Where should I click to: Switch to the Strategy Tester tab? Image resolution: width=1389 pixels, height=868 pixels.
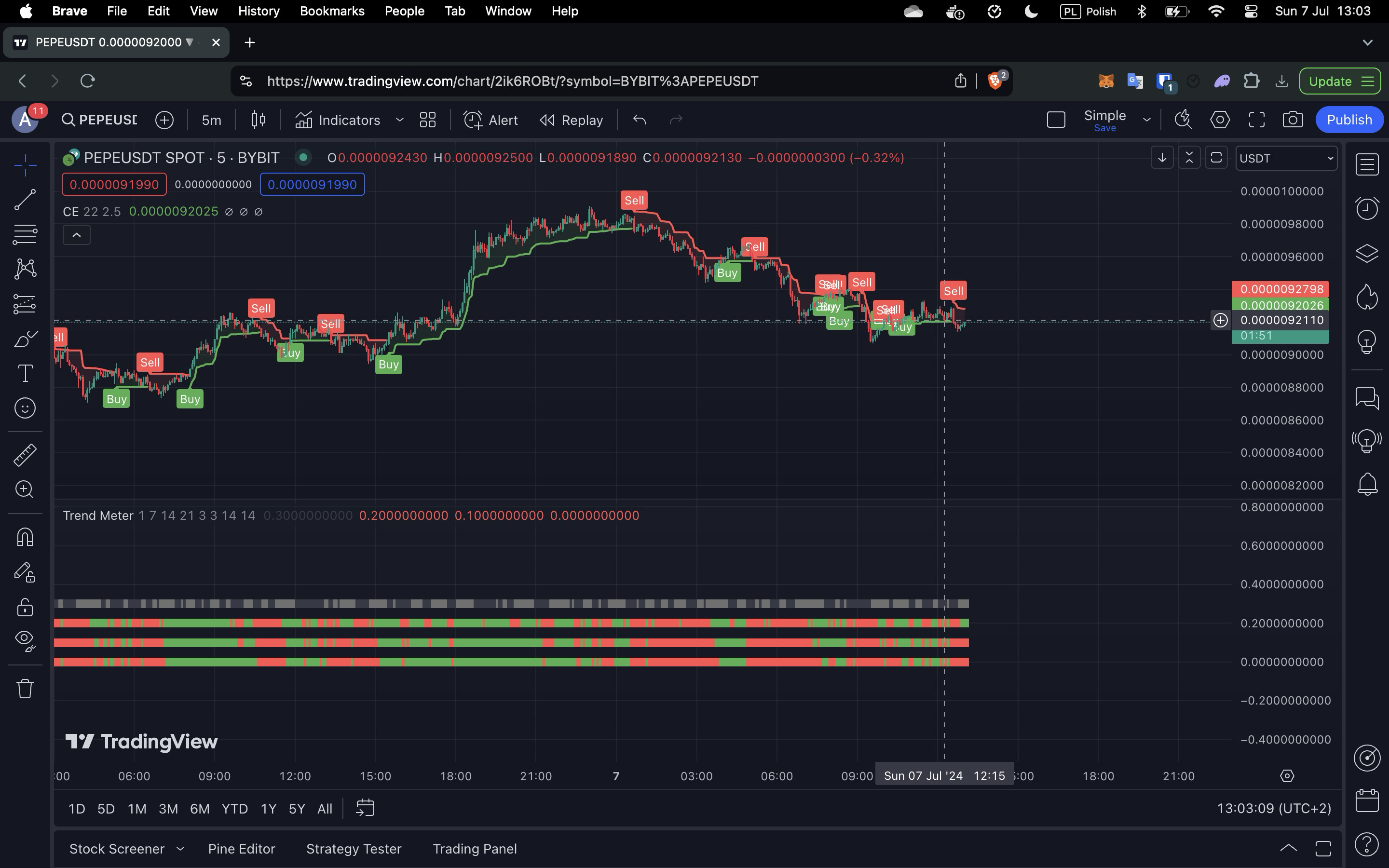(354, 849)
